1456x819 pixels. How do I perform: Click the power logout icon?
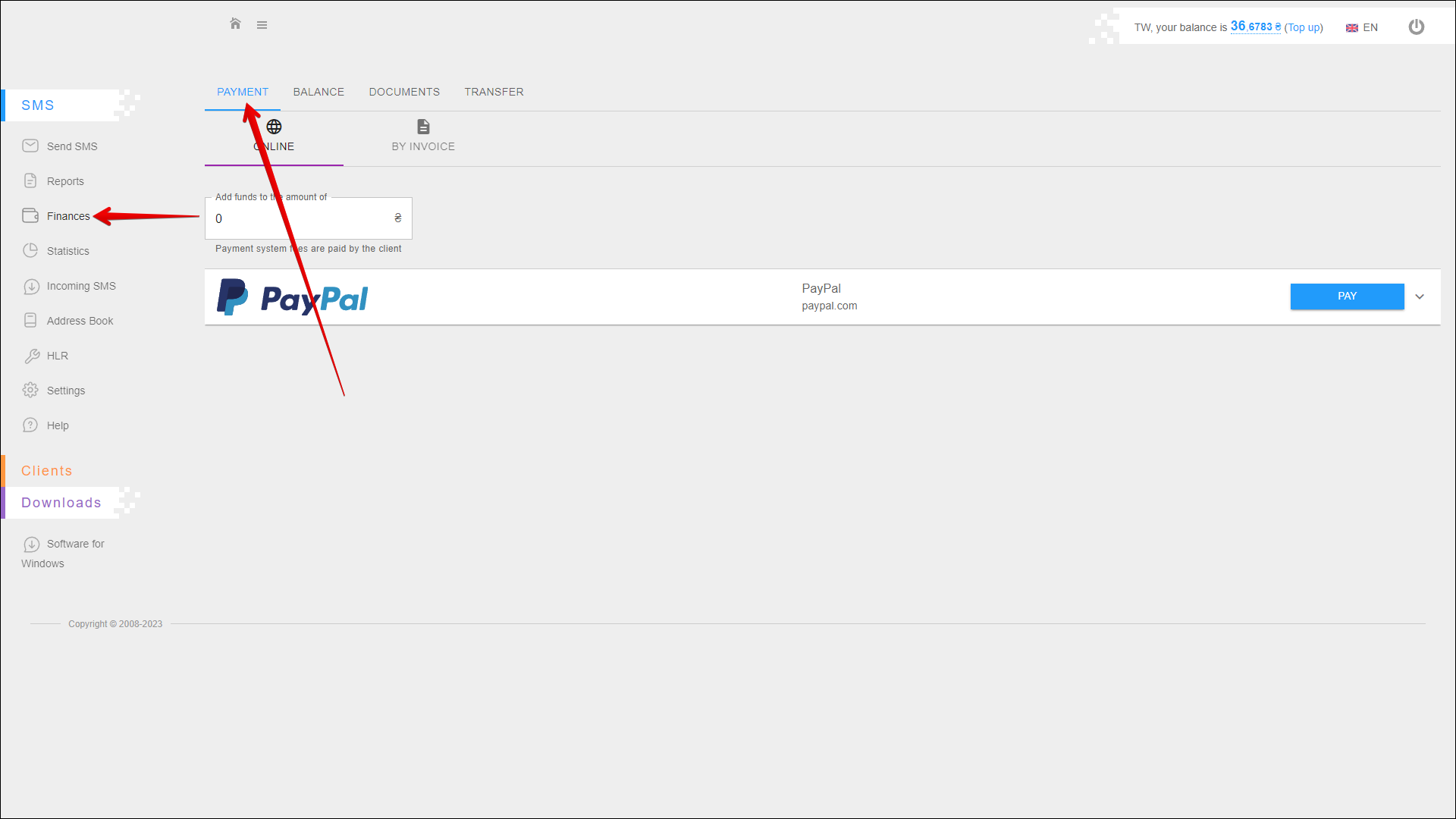1416,27
